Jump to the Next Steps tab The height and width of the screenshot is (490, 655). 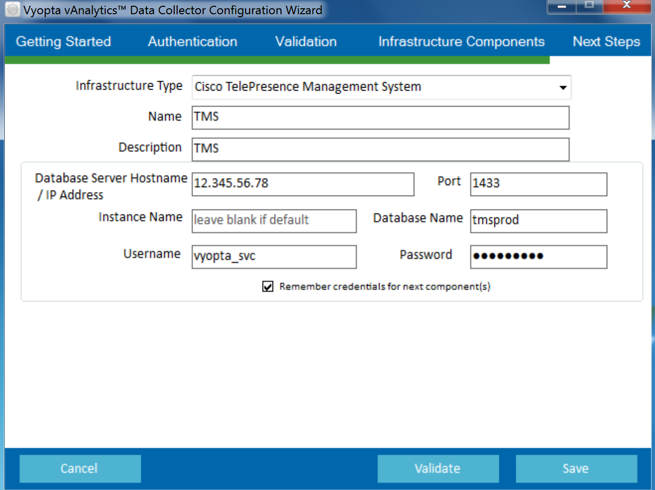pos(606,41)
